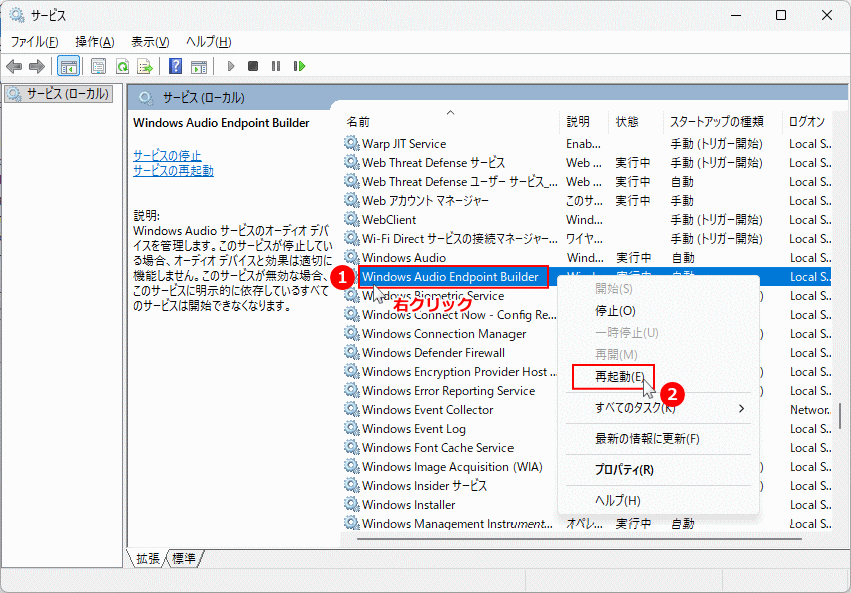
Task: Sort by the ログオン column header
Action: tap(807, 122)
